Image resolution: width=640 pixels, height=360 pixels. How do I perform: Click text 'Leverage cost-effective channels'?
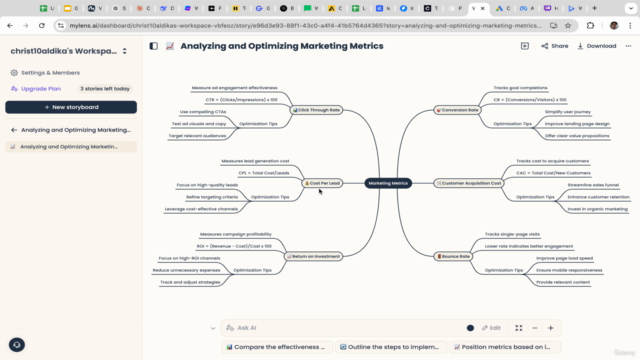click(201, 209)
